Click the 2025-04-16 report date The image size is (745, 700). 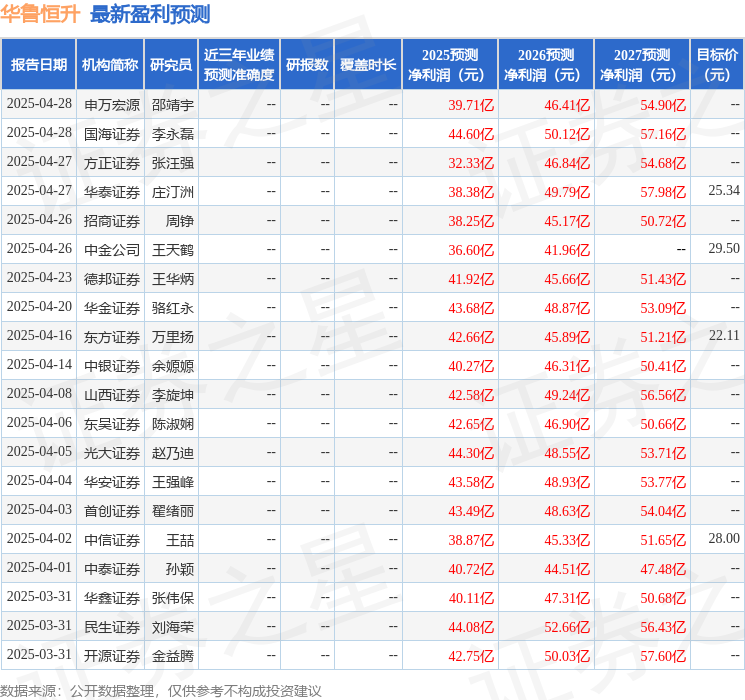click(x=39, y=336)
